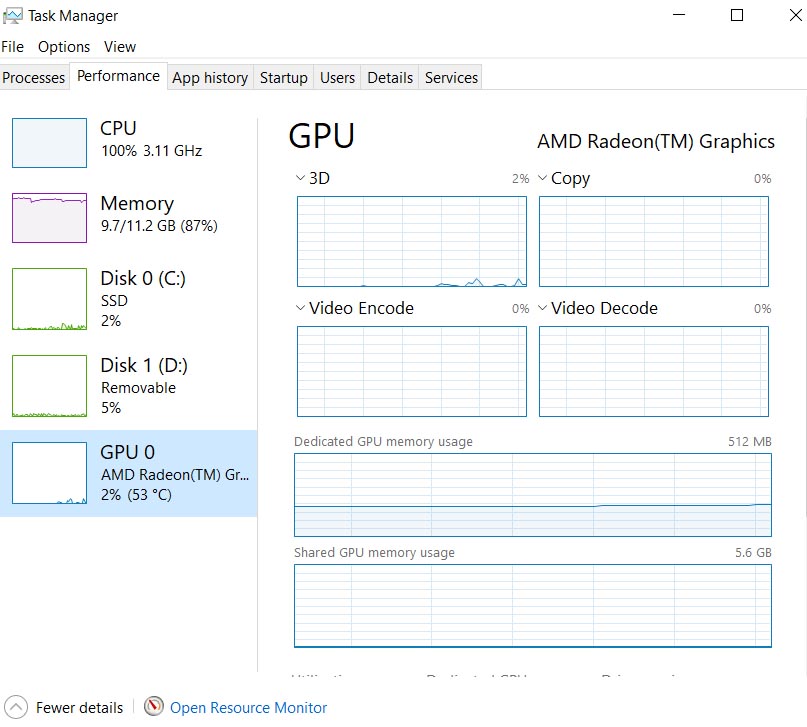Click the Fewer details button label
Image resolution: width=807 pixels, height=727 pixels.
(79, 708)
